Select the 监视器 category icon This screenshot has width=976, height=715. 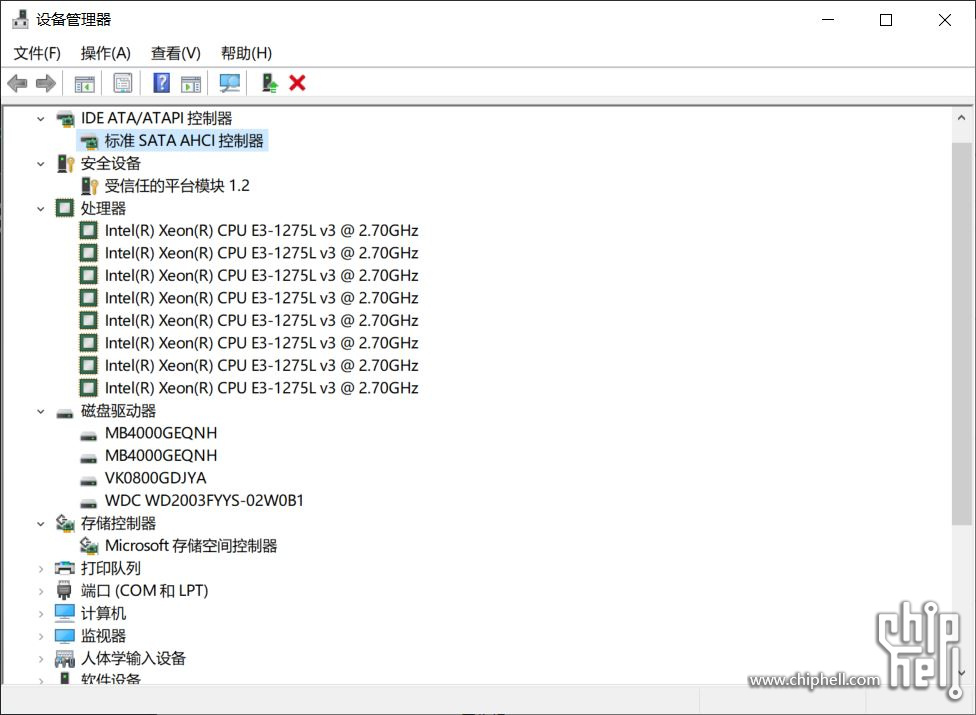click(x=65, y=636)
